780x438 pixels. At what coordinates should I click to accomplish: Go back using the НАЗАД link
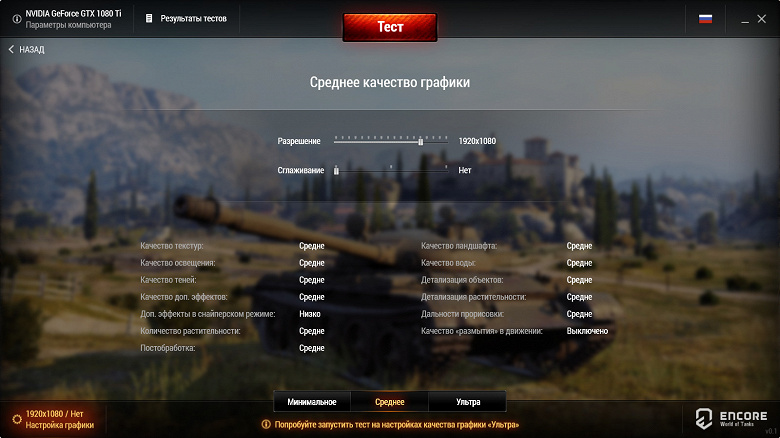click(32, 49)
